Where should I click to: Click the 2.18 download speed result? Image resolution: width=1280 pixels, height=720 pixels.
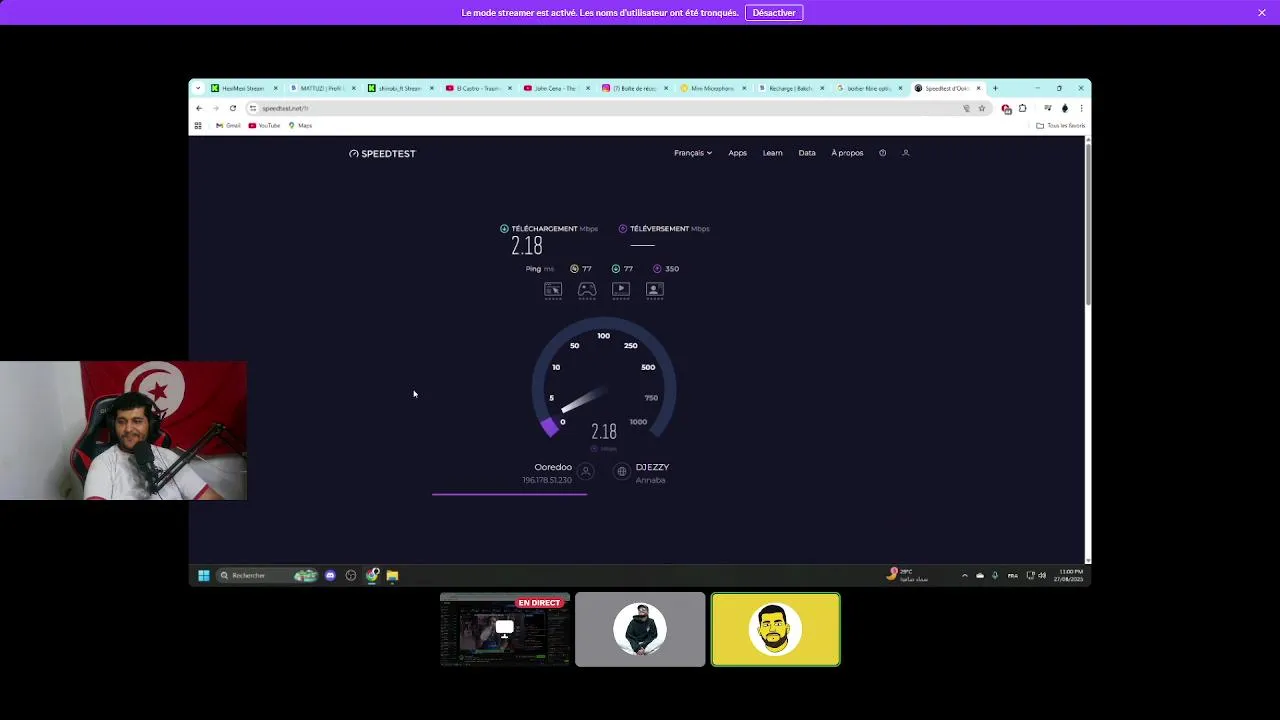tap(527, 246)
